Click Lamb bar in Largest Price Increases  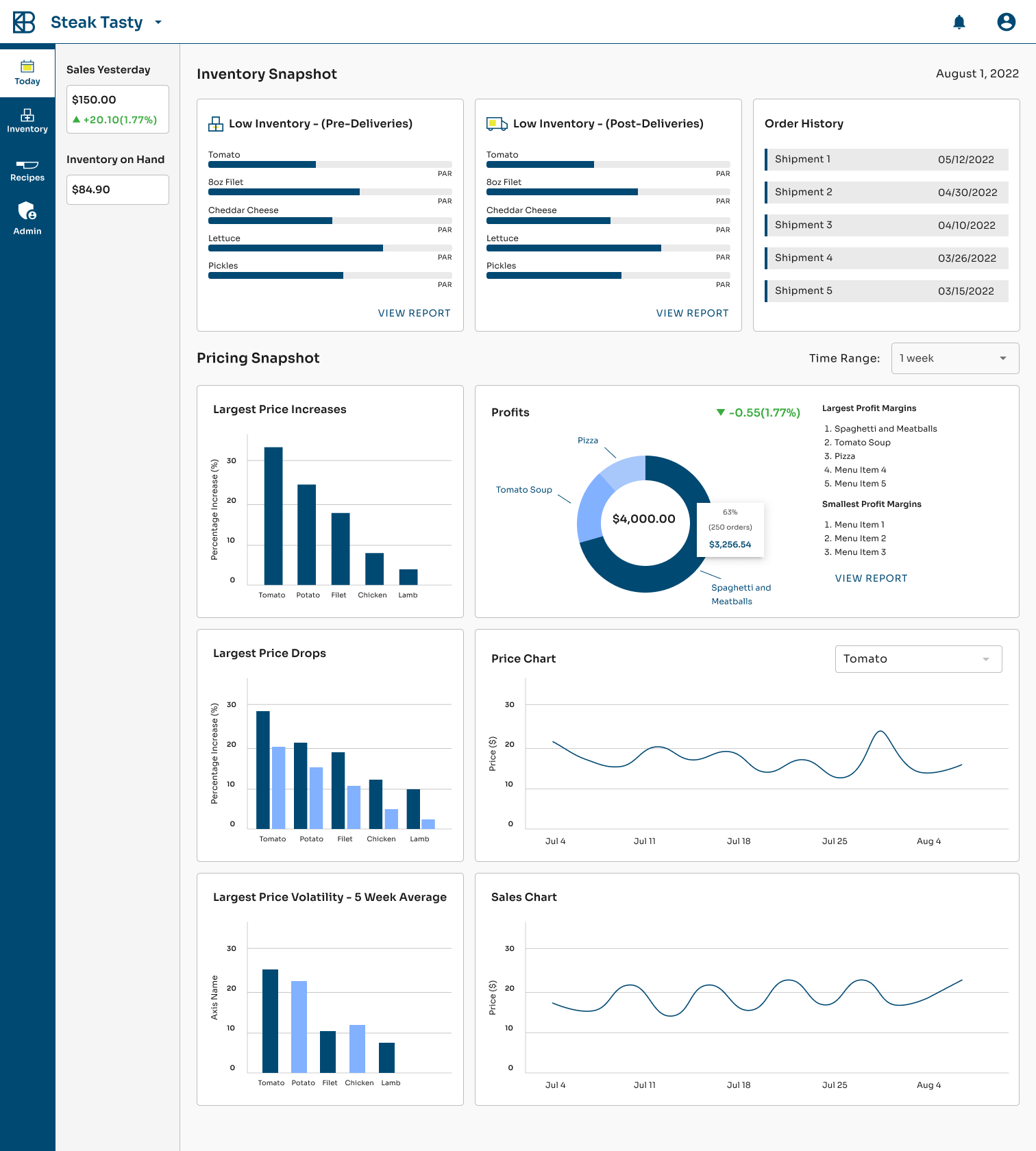408,577
